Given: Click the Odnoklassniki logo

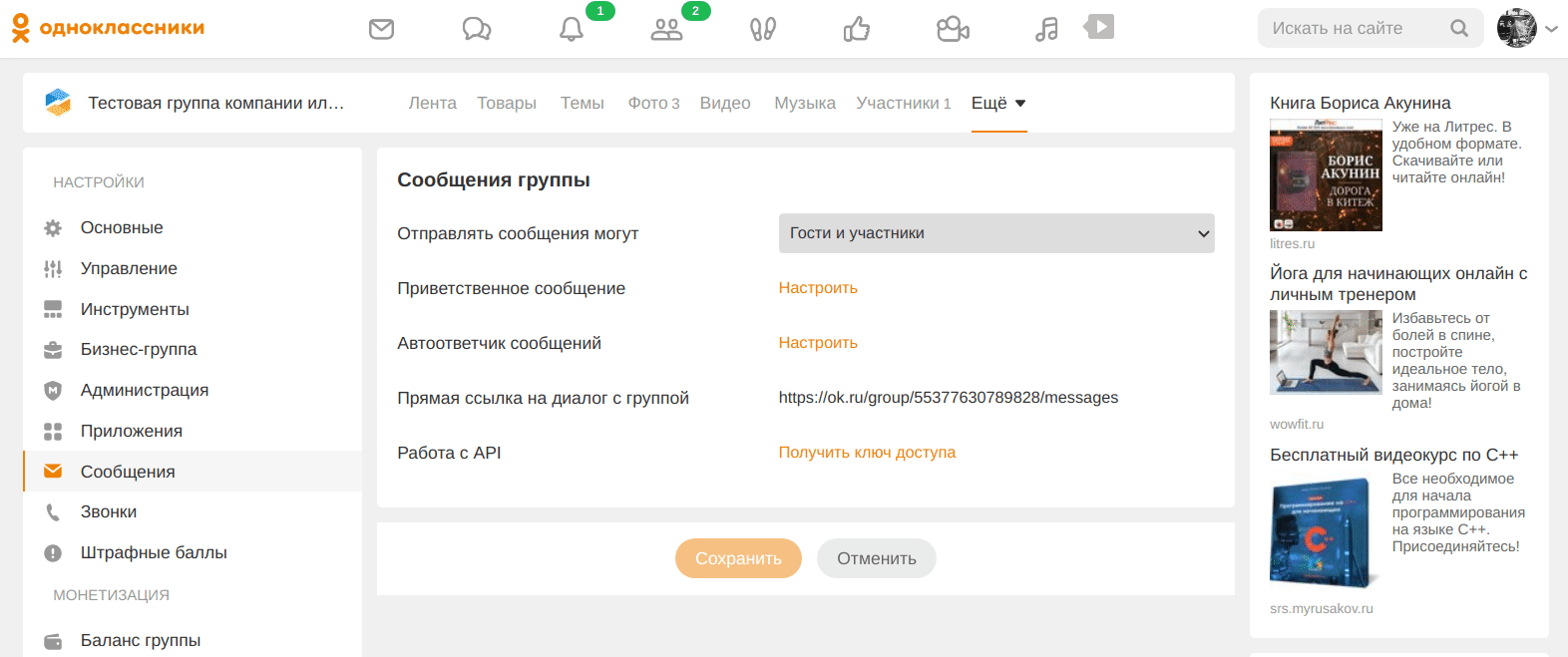Looking at the screenshot, I should coord(108,28).
